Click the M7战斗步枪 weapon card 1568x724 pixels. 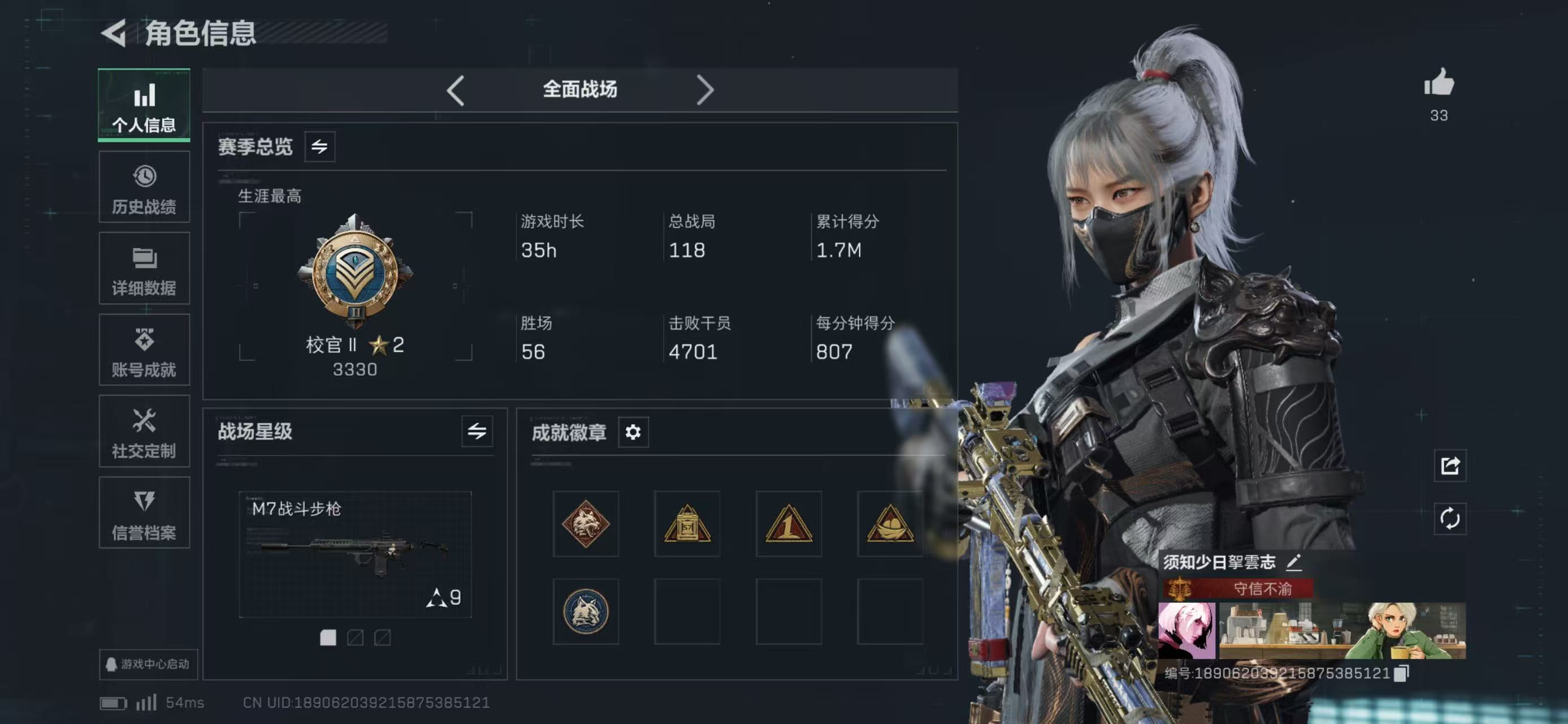click(355, 555)
